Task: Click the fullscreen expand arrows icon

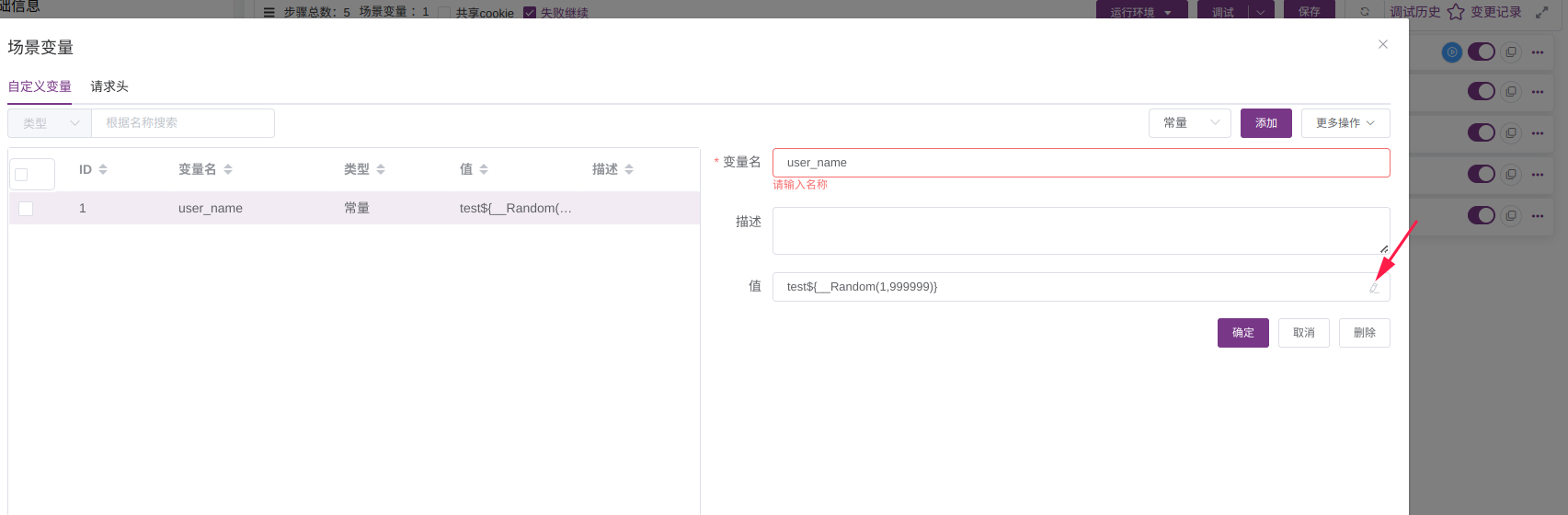Action: [1542, 12]
